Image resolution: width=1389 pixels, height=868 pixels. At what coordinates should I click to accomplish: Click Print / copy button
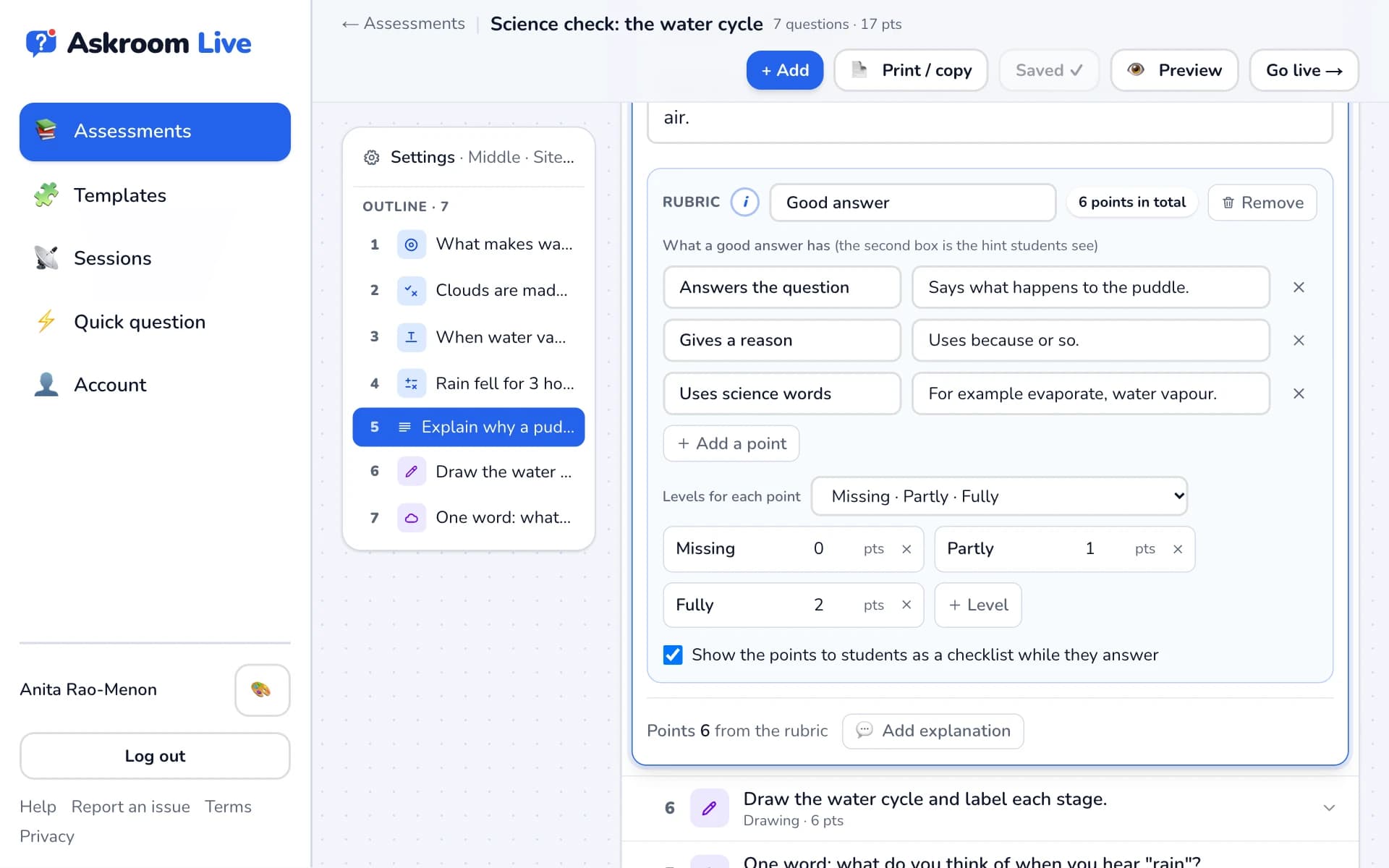coord(911,70)
